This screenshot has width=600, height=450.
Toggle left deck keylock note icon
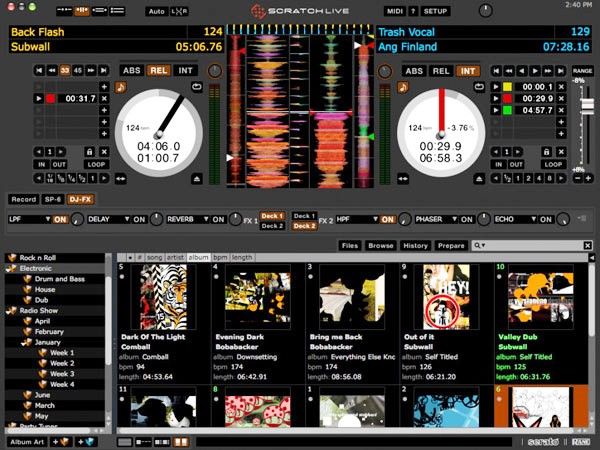click(121, 87)
